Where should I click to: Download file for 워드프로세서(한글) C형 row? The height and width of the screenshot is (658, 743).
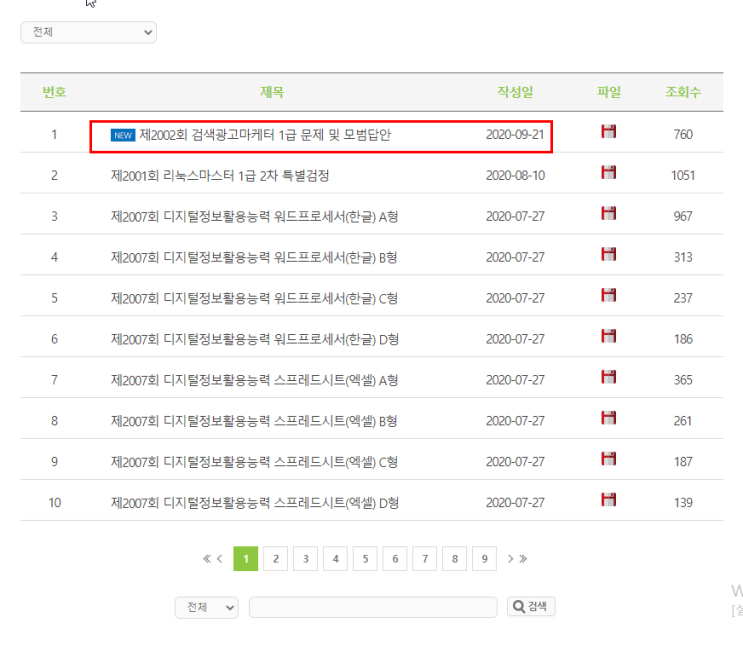(608, 295)
